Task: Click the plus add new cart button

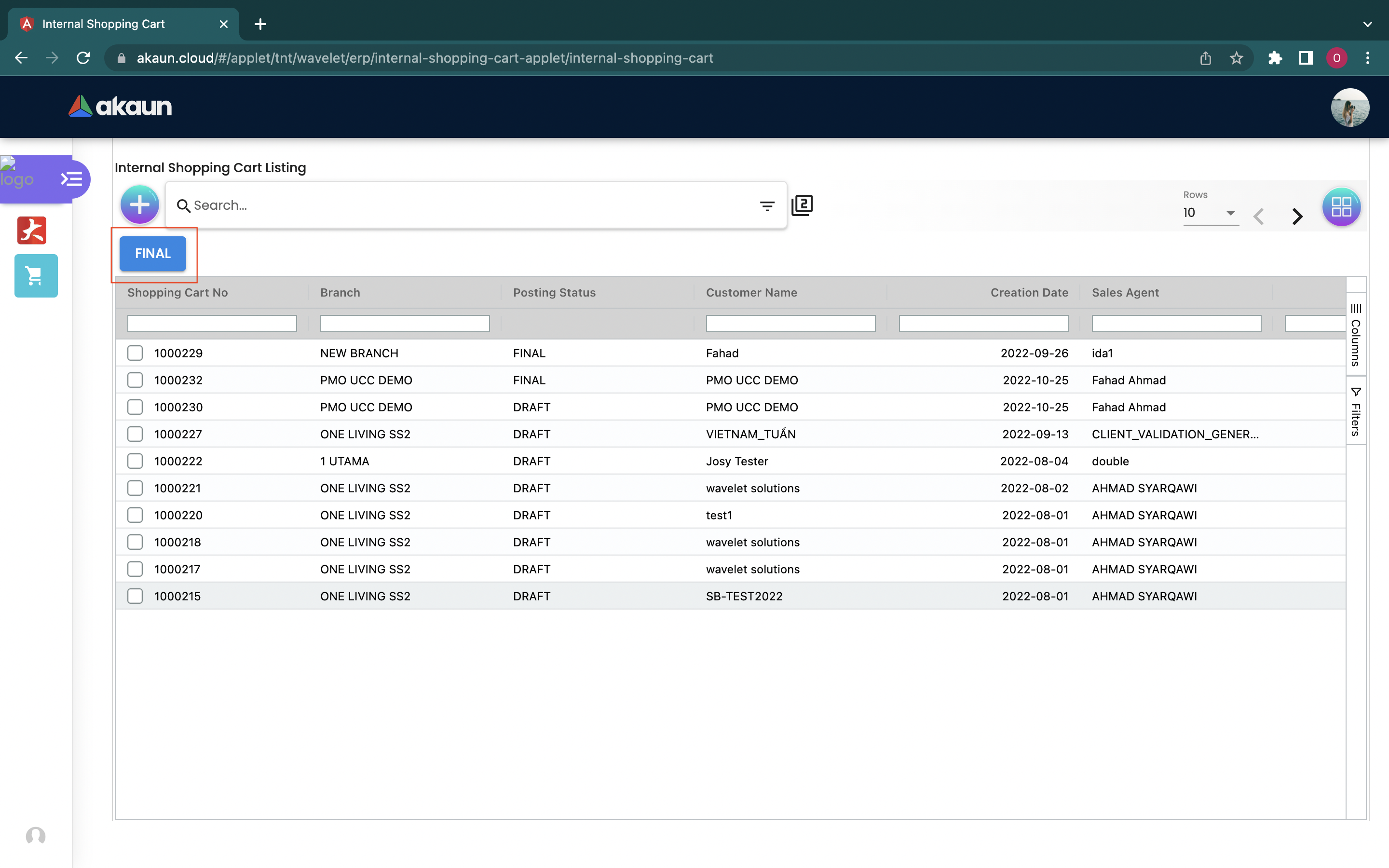Action: point(139,205)
